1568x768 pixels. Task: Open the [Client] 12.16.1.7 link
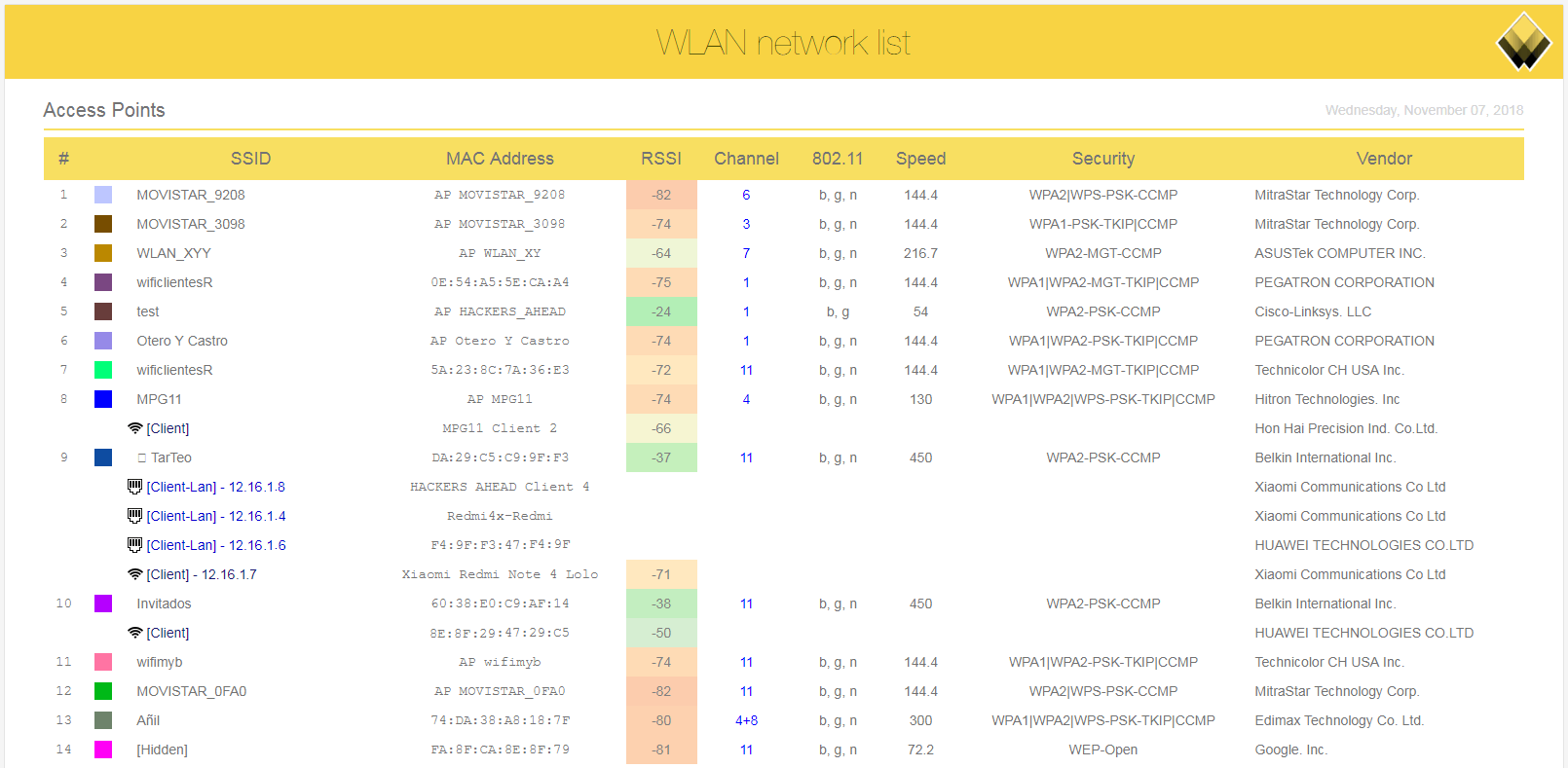coord(202,574)
